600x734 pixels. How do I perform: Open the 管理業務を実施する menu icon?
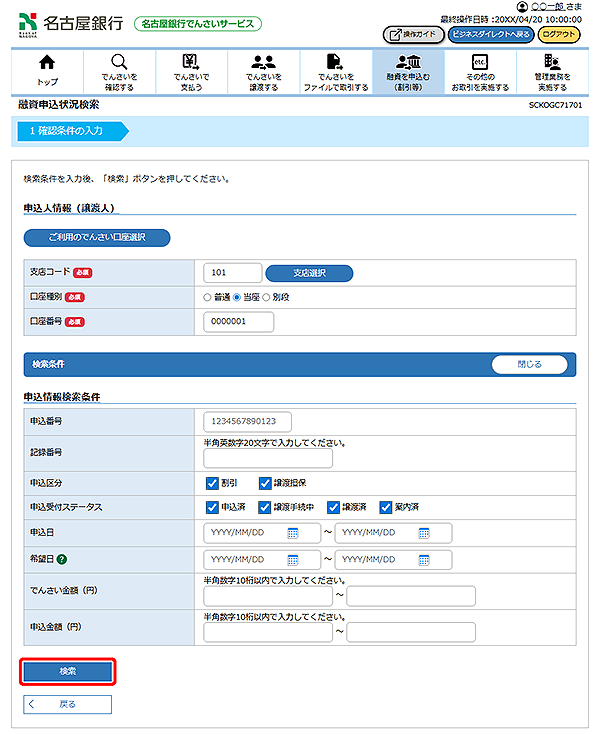pyautogui.click(x=552, y=62)
